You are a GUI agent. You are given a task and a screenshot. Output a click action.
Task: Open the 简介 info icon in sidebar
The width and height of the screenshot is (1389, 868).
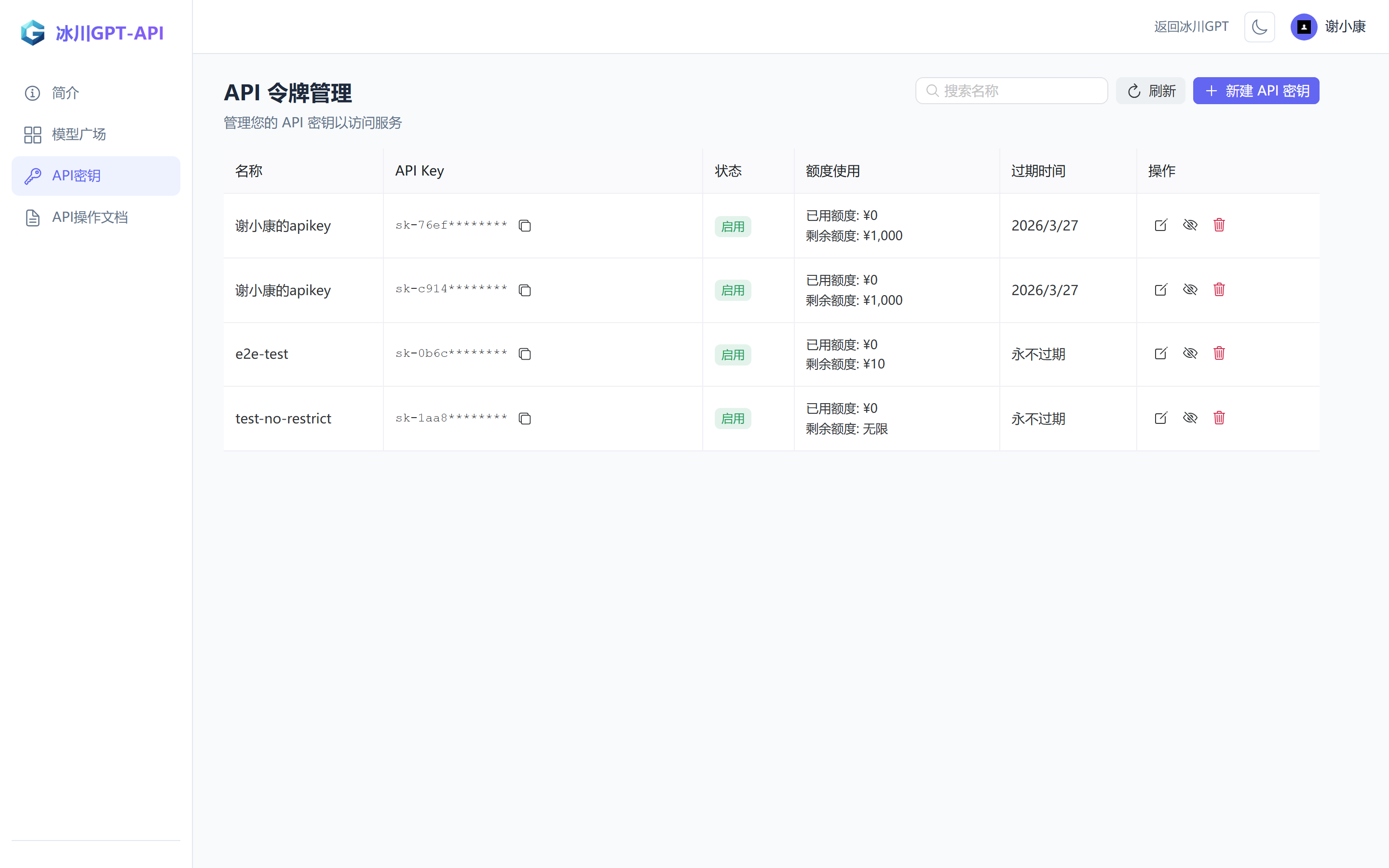pos(32,93)
